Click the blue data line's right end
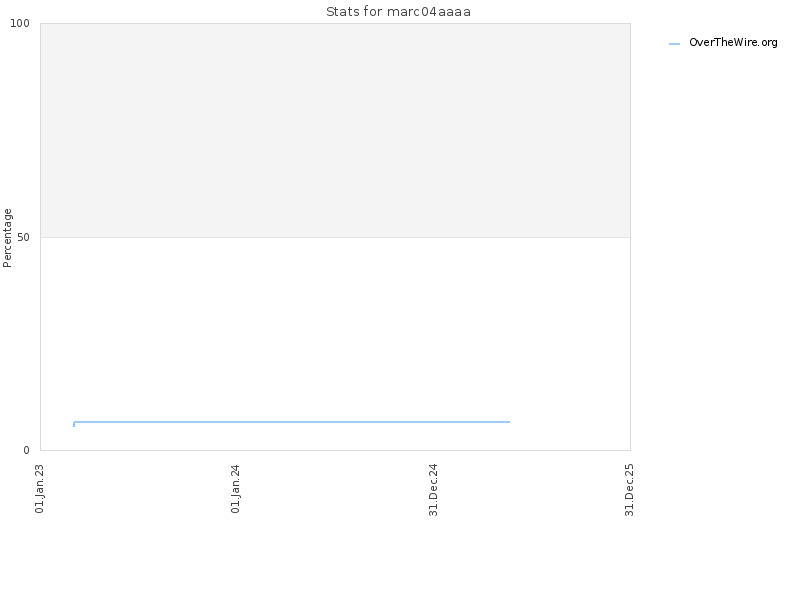This screenshot has width=800, height=600. (509, 422)
